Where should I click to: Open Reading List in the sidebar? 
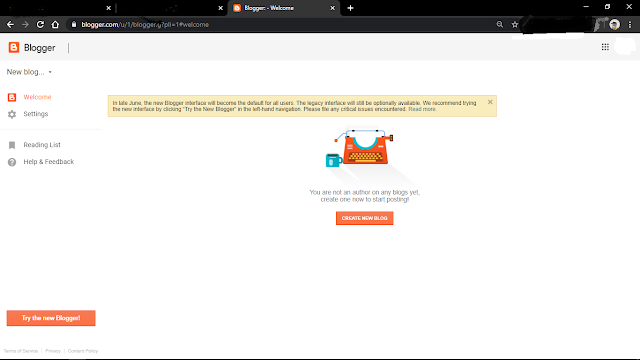[42, 145]
